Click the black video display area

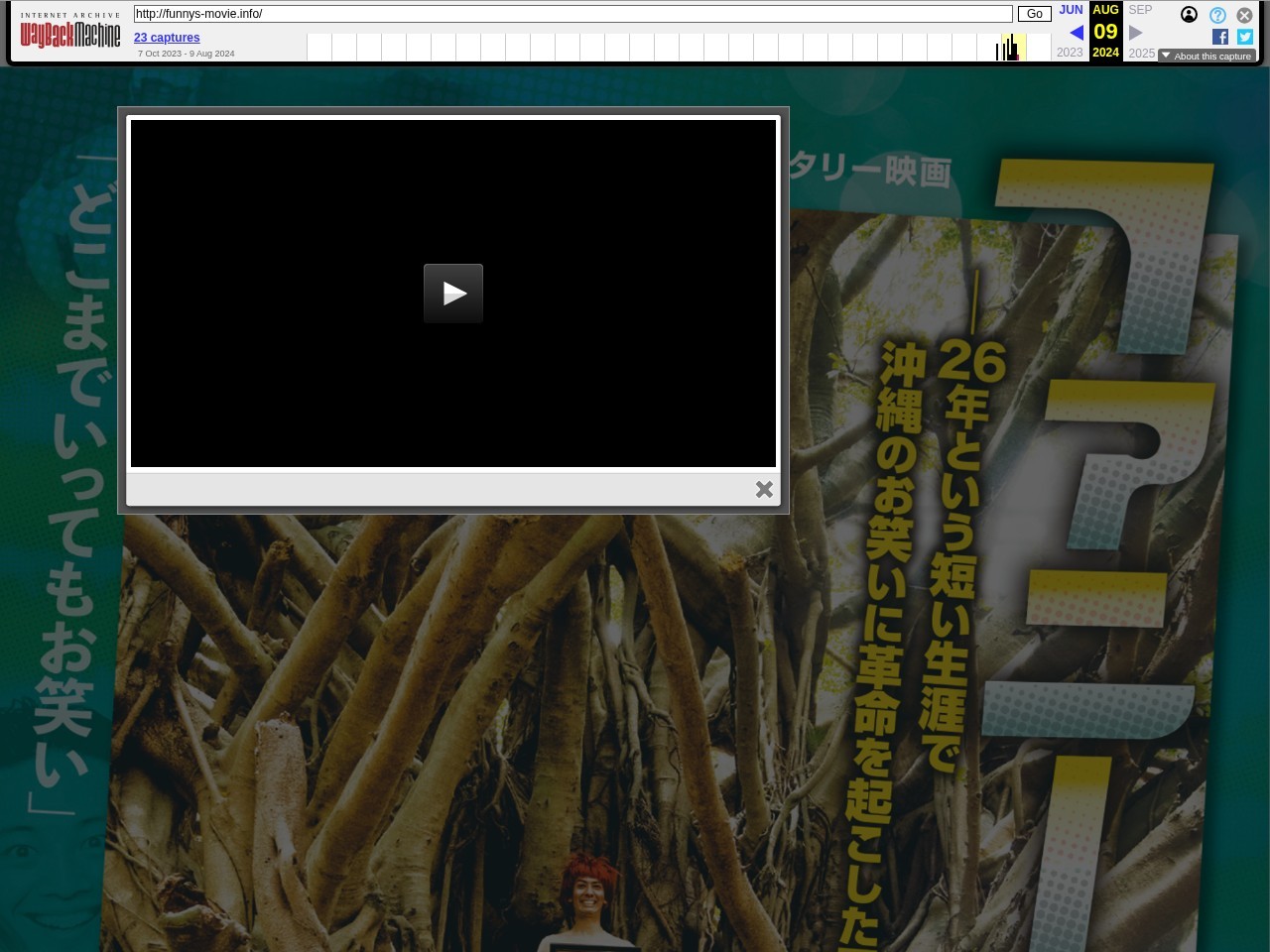(298, 397)
